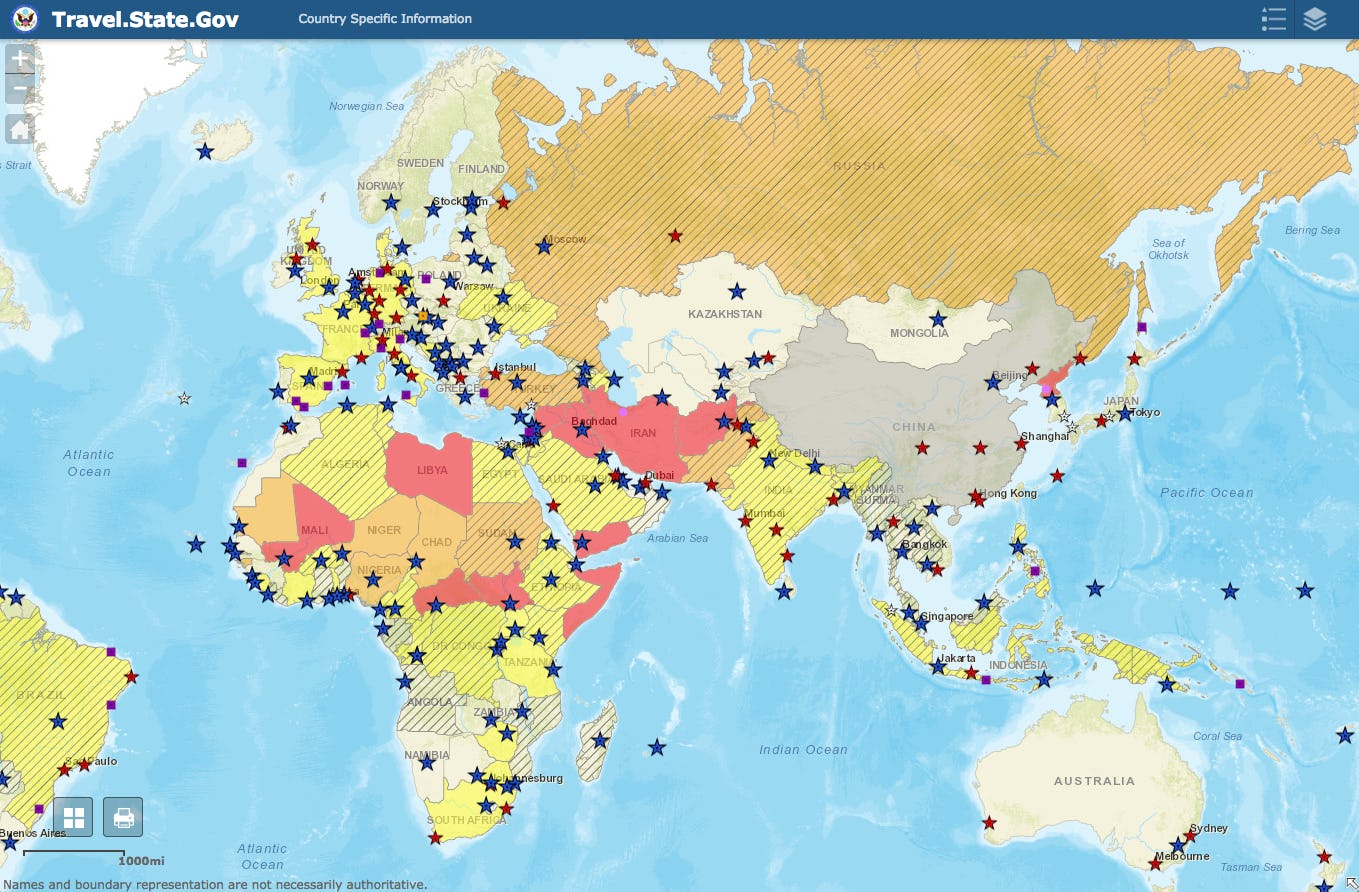Image resolution: width=1359 pixels, height=892 pixels.
Task: Select the Department of State seal logo
Action: [x=24, y=18]
